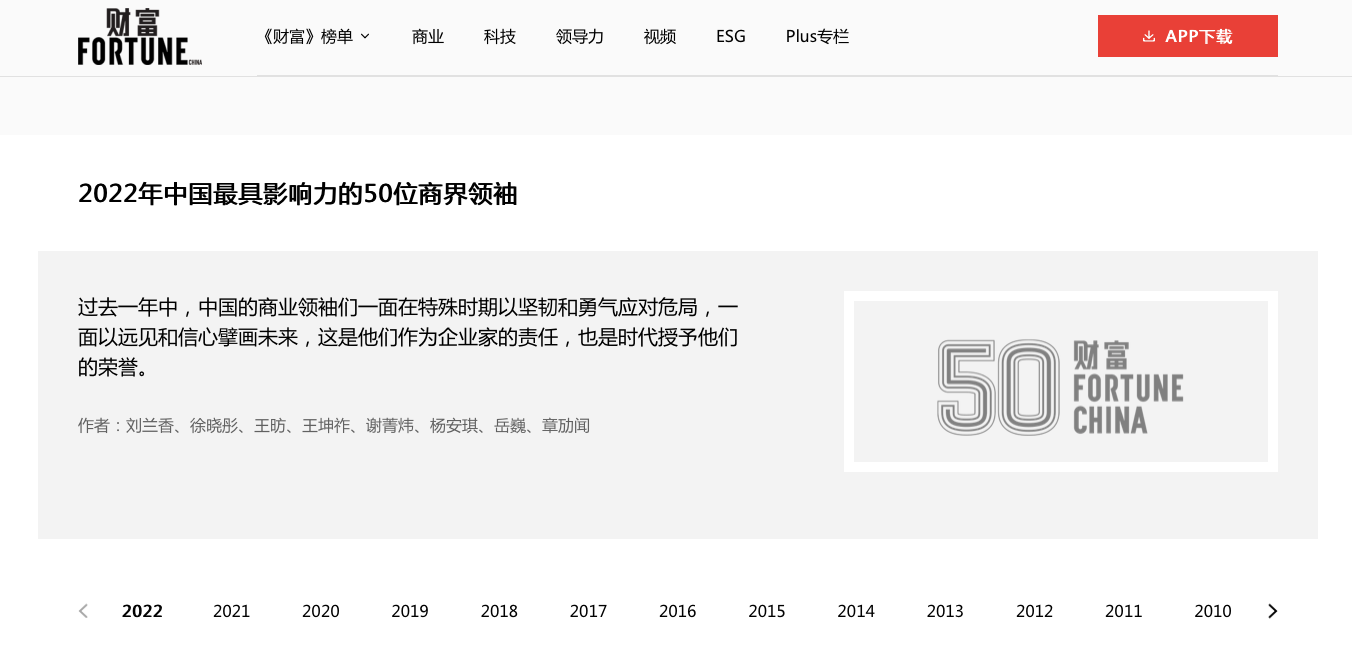Navigate to the ESG section
The height and width of the screenshot is (648, 1352).
[731, 37]
